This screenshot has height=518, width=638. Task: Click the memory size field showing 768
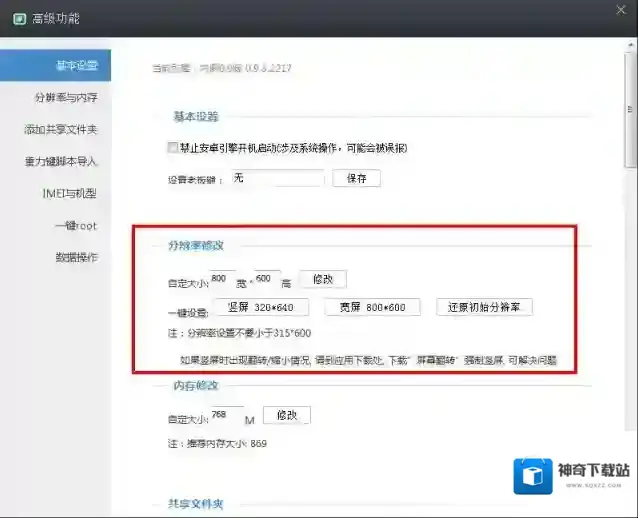coord(226,415)
